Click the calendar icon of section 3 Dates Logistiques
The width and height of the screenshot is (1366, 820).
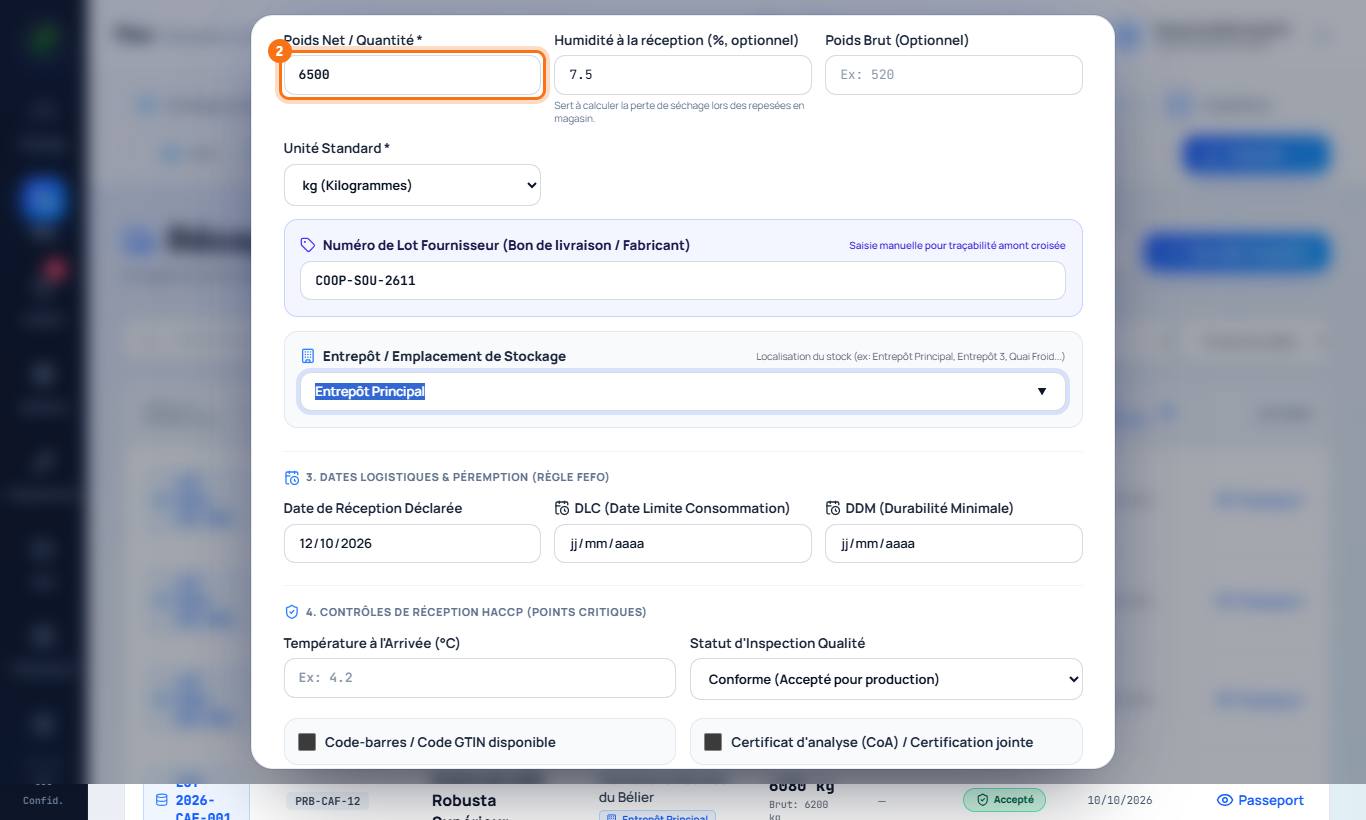tap(292, 478)
